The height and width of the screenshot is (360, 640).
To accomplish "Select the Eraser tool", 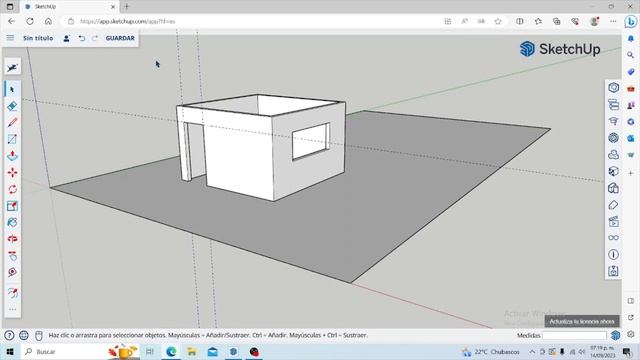I will (x=12, y=106).
